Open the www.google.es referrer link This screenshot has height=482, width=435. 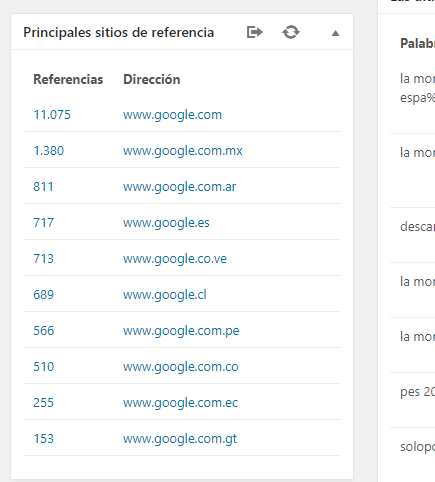(x=166, y=223)
